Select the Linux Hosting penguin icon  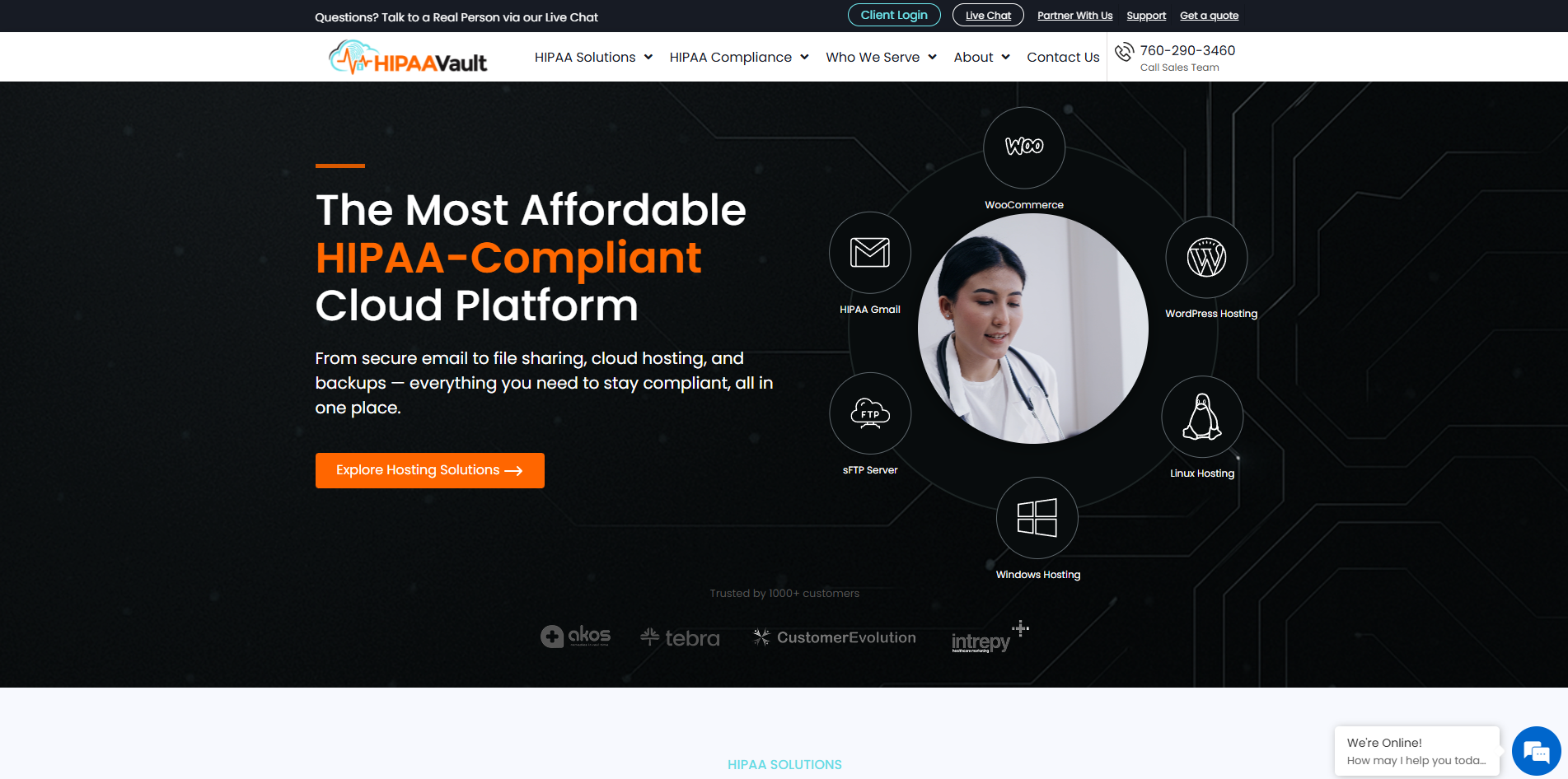[x=1202, y=417]
